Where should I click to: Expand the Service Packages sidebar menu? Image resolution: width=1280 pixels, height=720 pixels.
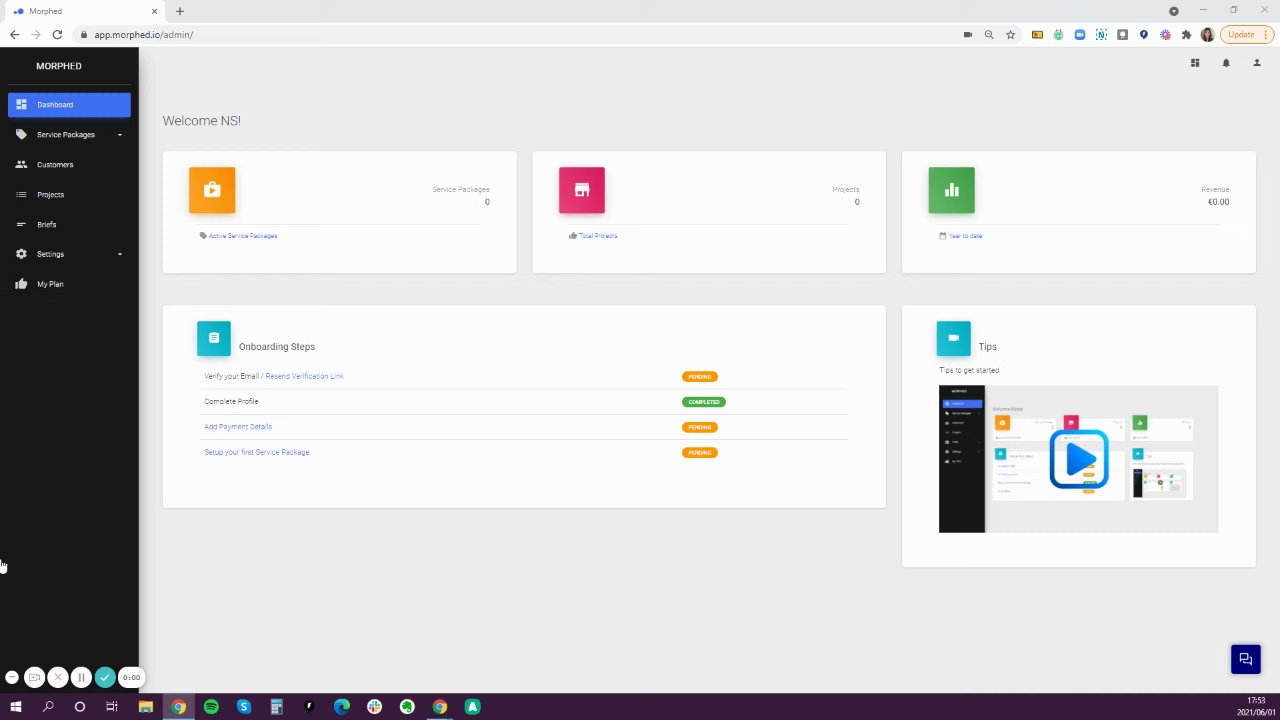tap(69, 134)
